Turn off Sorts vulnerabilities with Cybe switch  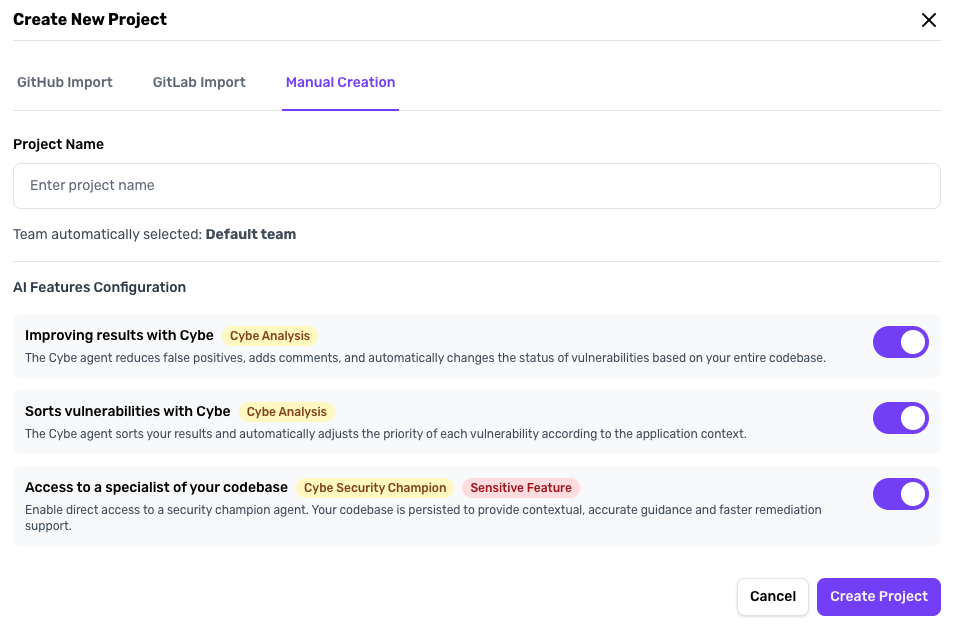coord(900,418)
